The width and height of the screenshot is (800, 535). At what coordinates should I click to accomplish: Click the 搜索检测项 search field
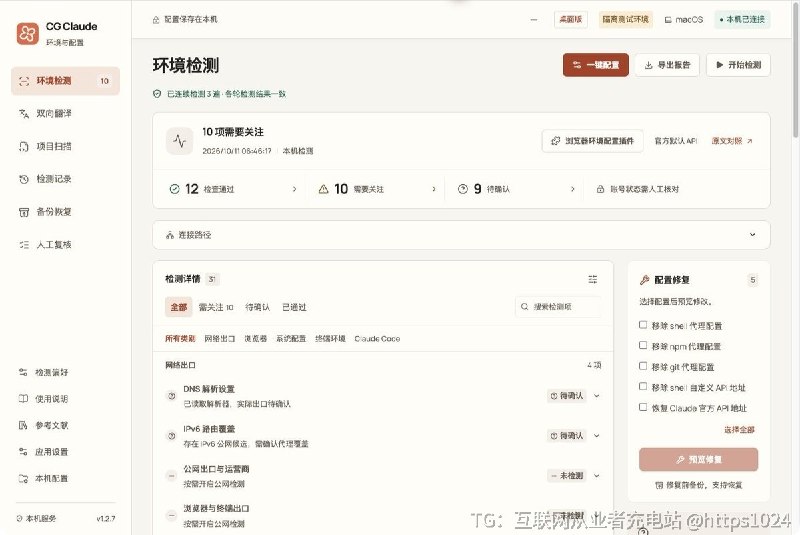pyautogui.click(x=558, y=307)
